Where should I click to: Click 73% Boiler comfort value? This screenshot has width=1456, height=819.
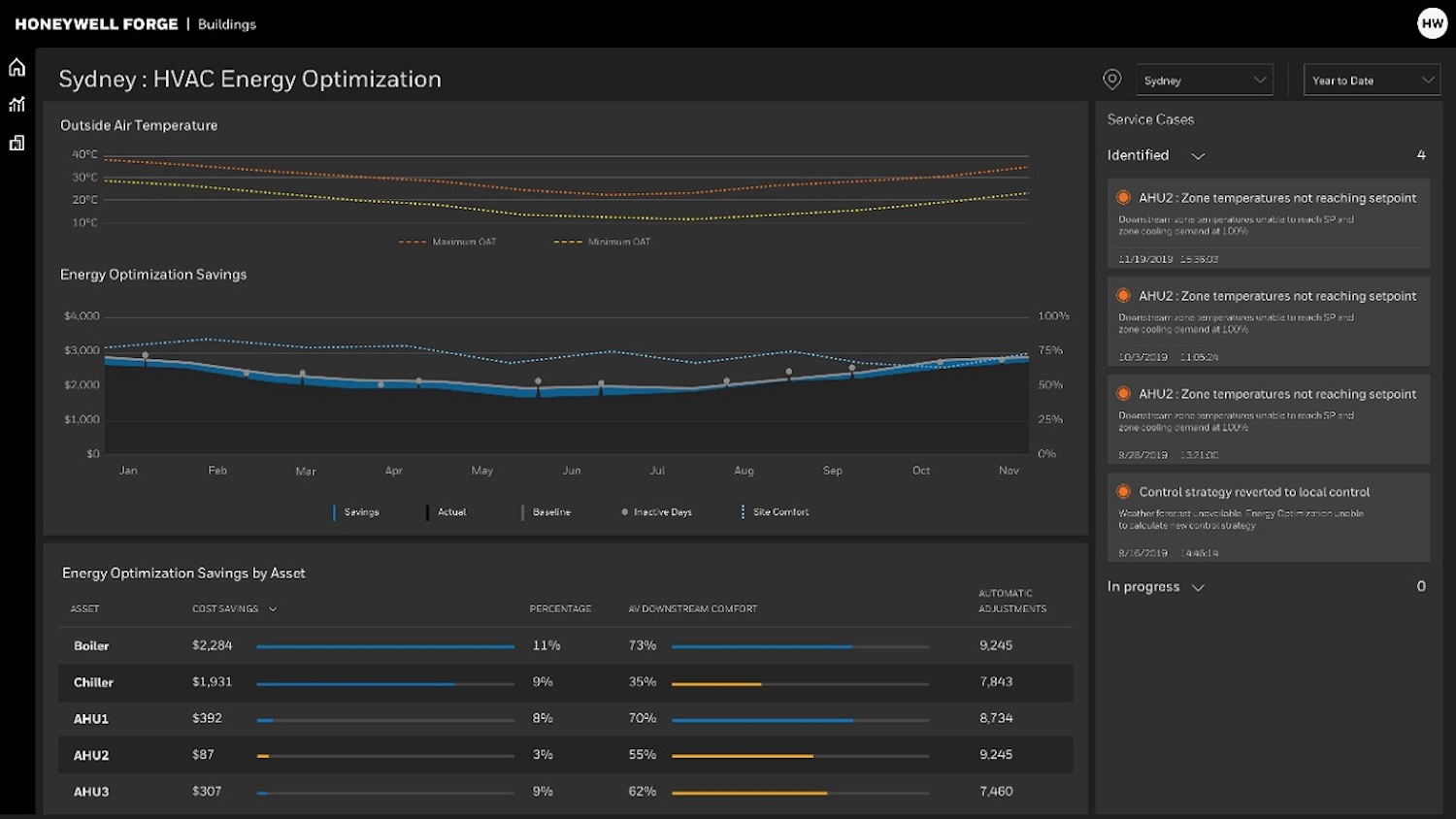click(643, 645)
